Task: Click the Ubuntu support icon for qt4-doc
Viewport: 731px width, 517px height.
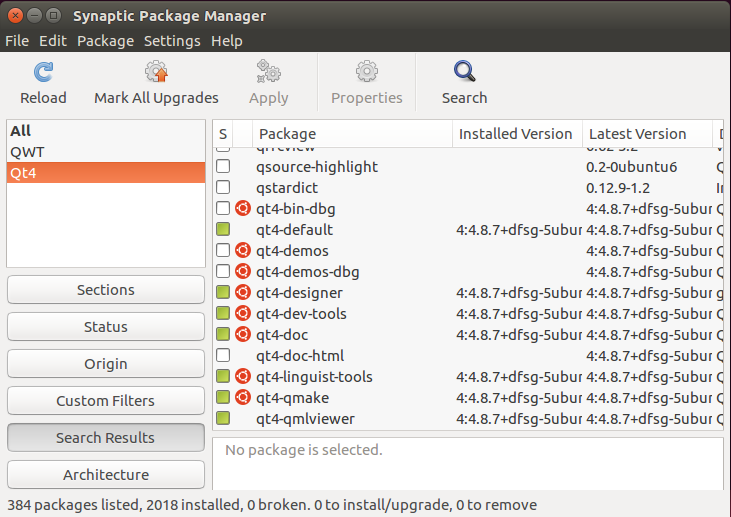Action: click(x=243, y=334)
